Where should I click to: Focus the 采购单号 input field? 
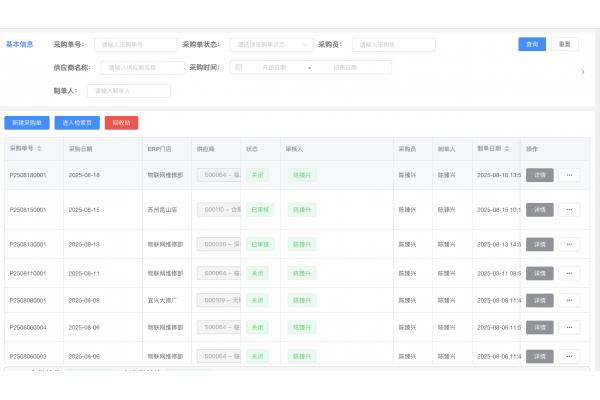[x=135, y=44]
